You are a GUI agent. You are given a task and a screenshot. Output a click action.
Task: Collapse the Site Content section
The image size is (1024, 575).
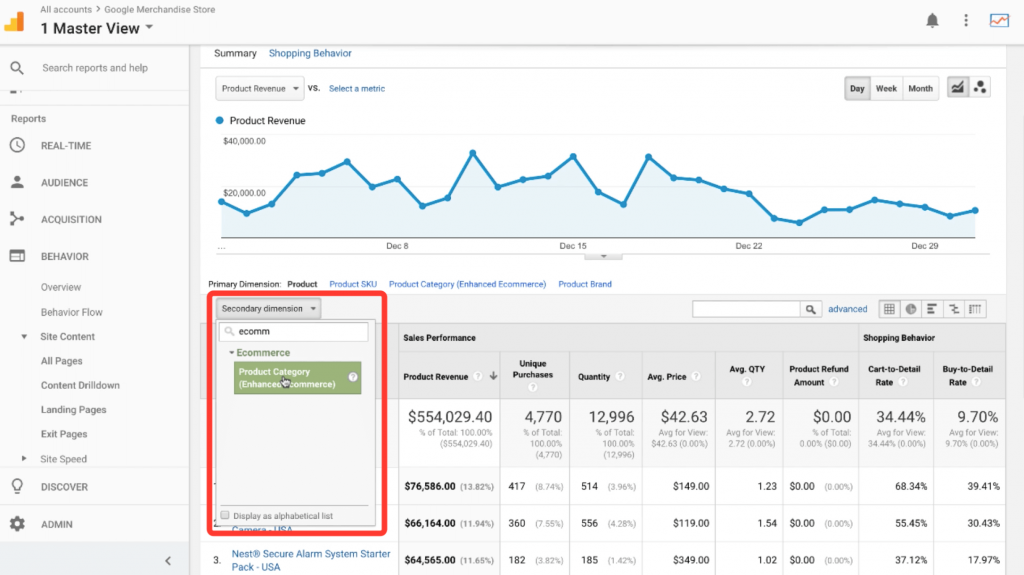[x=24, y=337]
